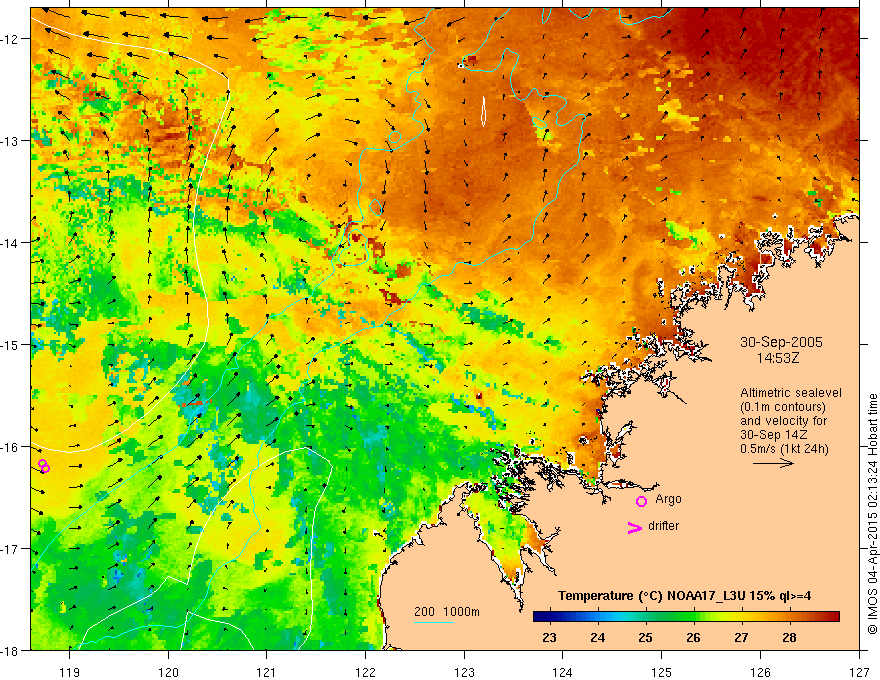Click the temperature color bar at 23
880x680 pixels.
(549, 617)
